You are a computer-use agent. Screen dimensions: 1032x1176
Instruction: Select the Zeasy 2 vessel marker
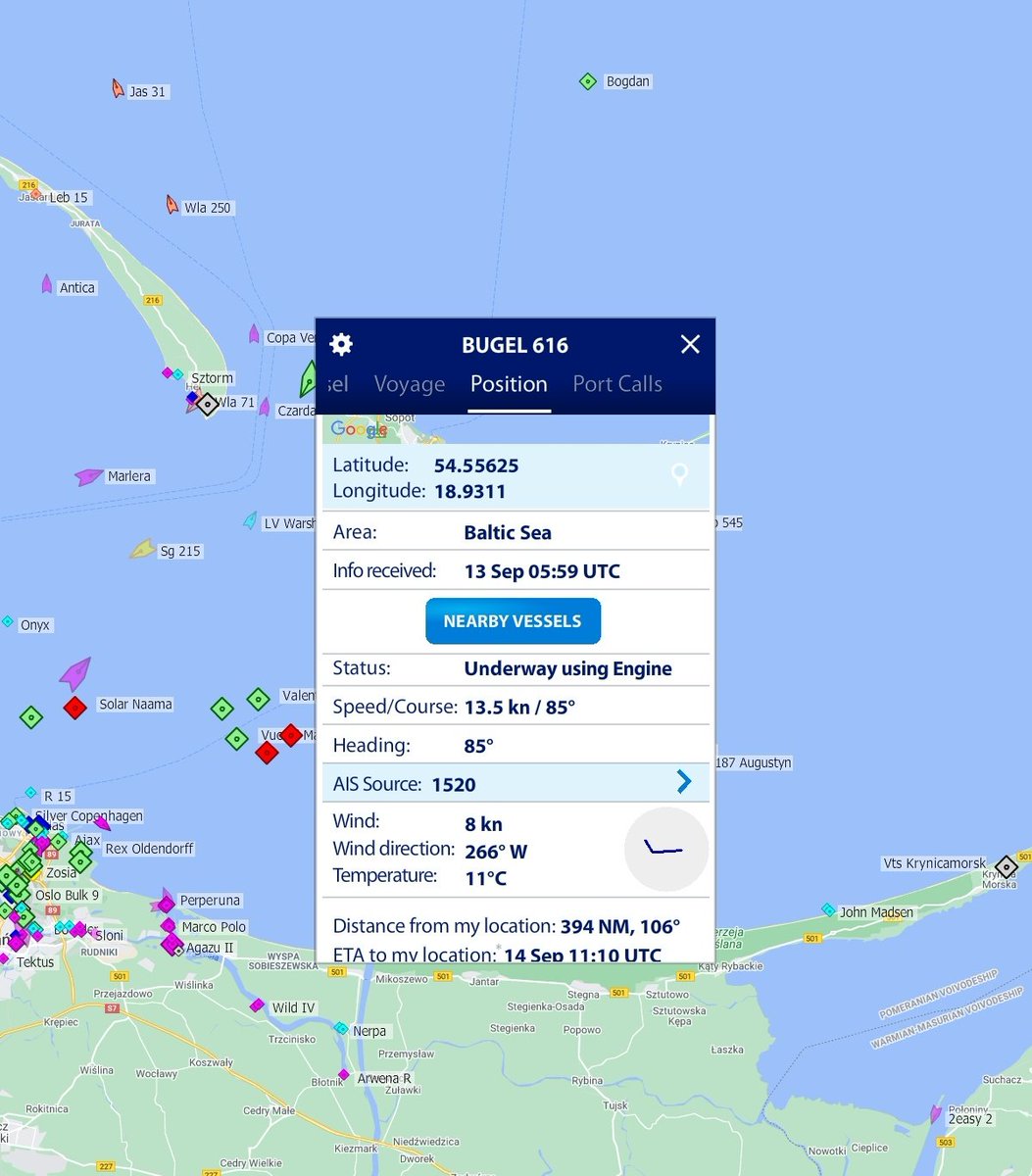coord(936,1114)
